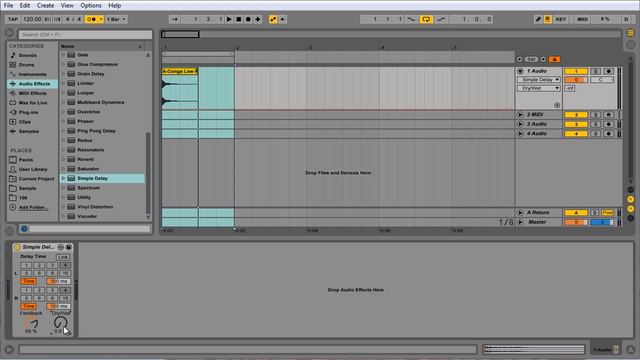Select the Instruments category
Screen dimensions: 640x360
33,74
